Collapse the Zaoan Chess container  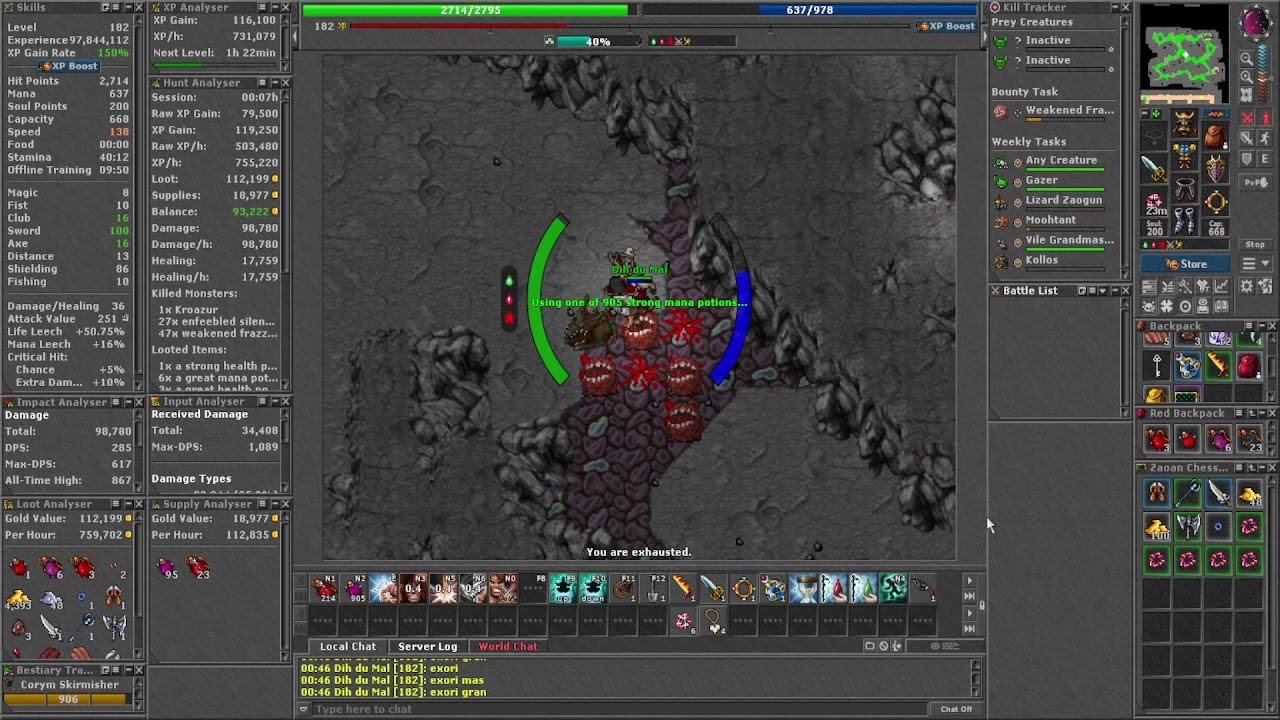(1262, 467)
